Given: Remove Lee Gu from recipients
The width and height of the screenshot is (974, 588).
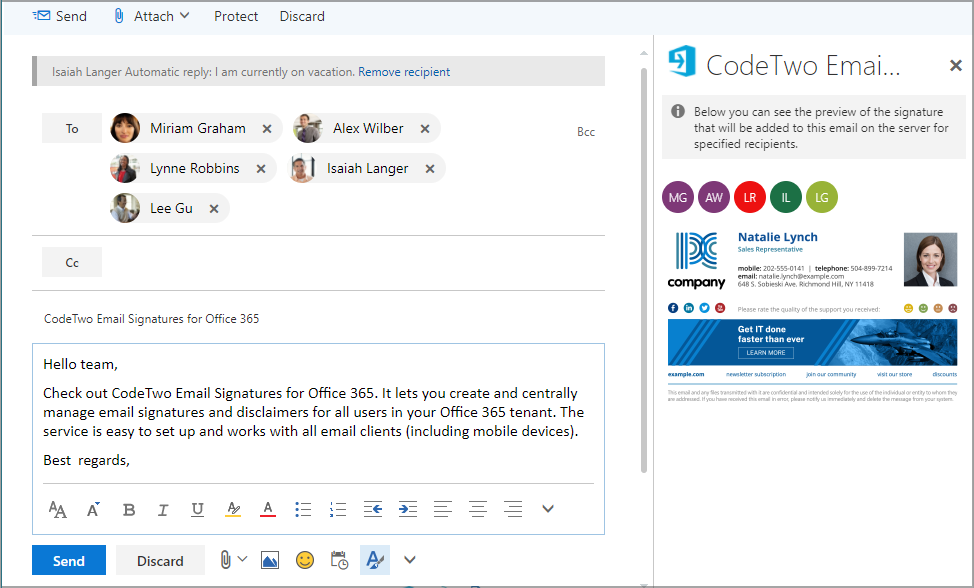Looking at the screenshot, I should (x=214, y=209).
